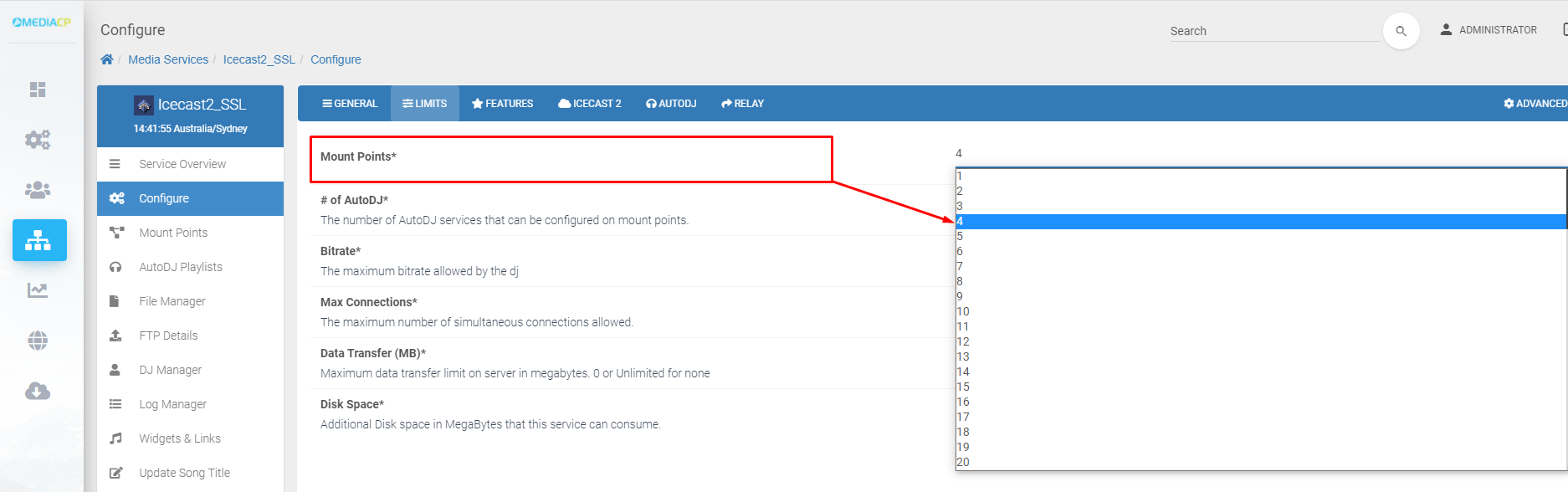Image resolution: width=1568 pixels, height=492 pixels.
Task: Open Update Song Title in sidebar
Action: [191, 473]
